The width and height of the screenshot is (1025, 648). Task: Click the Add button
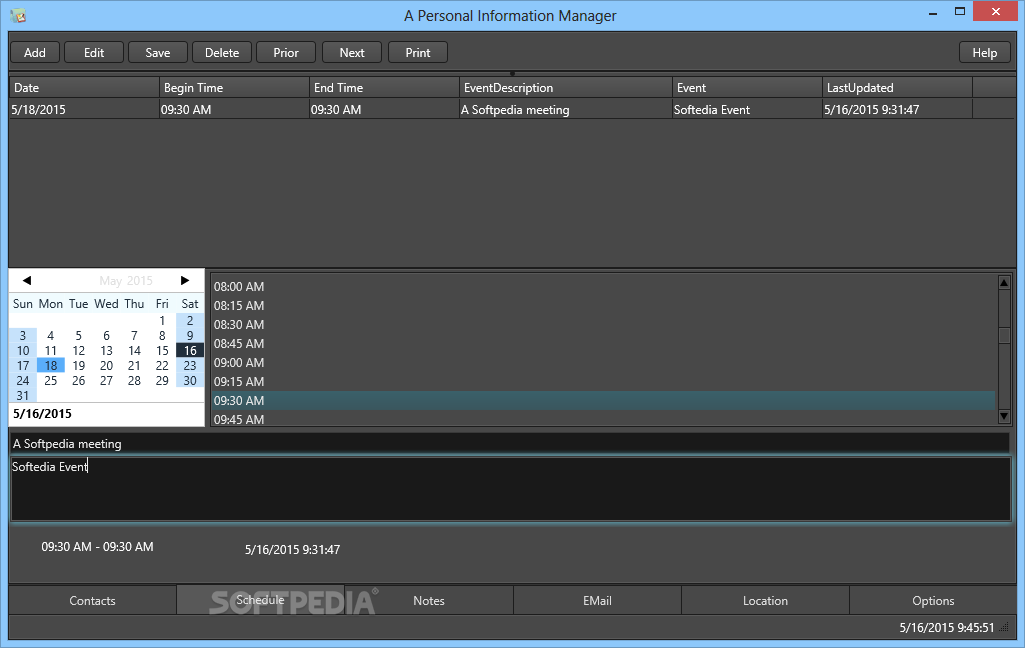[x=35, y=53]
